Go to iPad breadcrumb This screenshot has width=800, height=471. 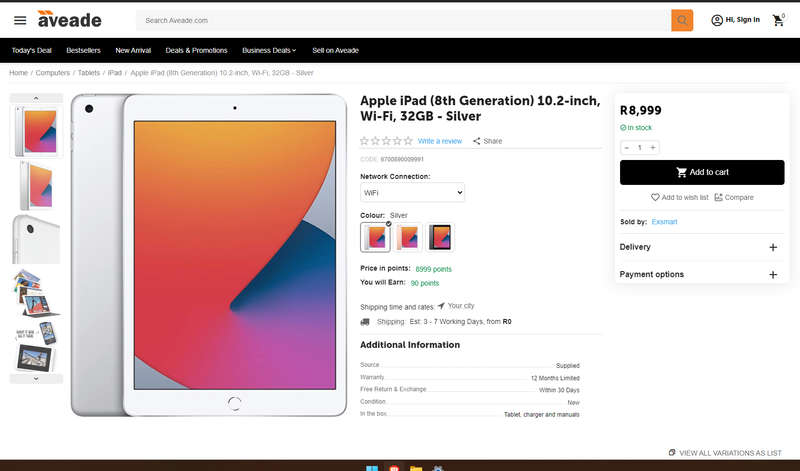(x=115, y=73)
